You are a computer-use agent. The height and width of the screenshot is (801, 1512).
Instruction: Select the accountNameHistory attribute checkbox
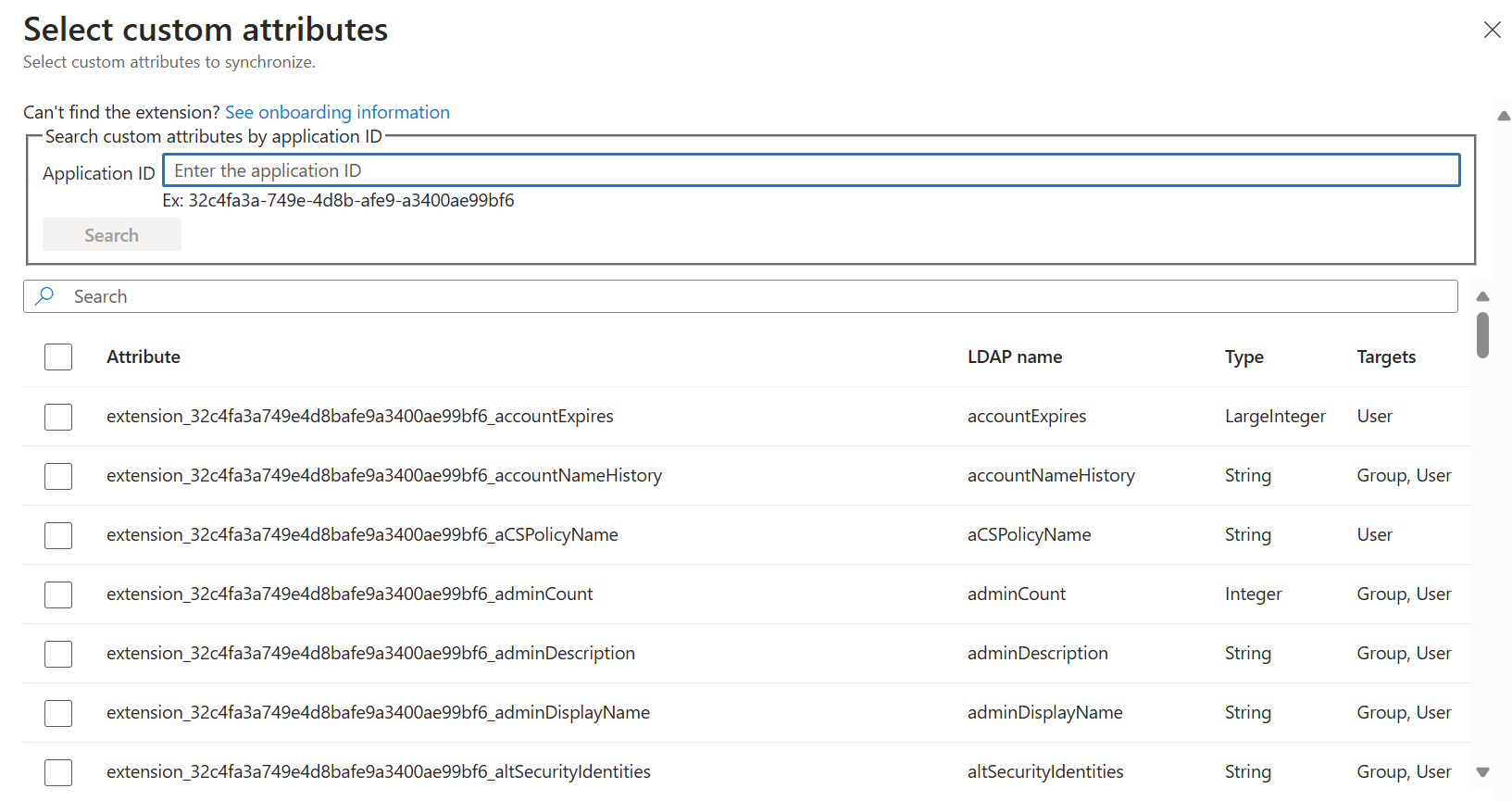[58, 476]
